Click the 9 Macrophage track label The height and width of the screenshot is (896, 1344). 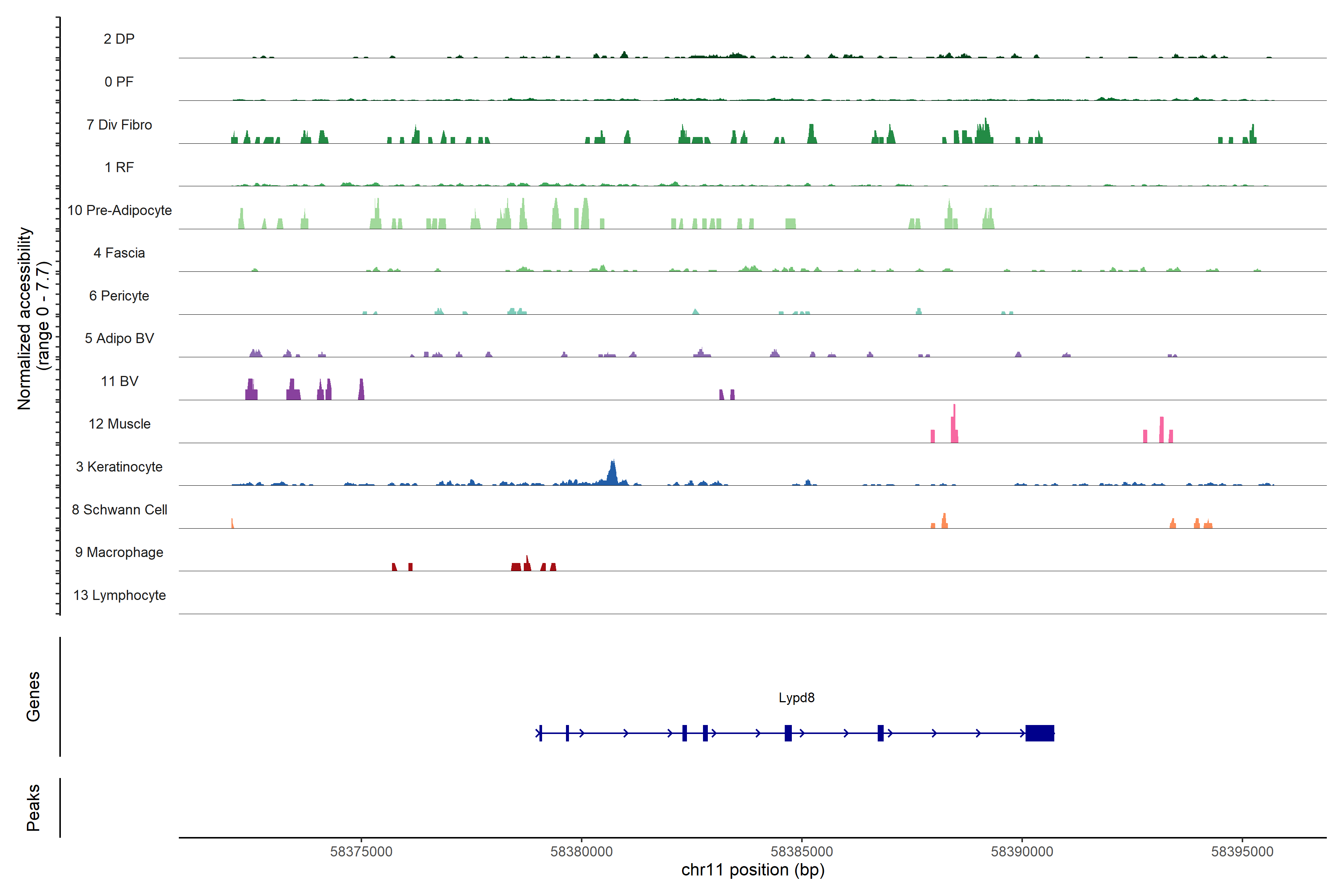119,552
